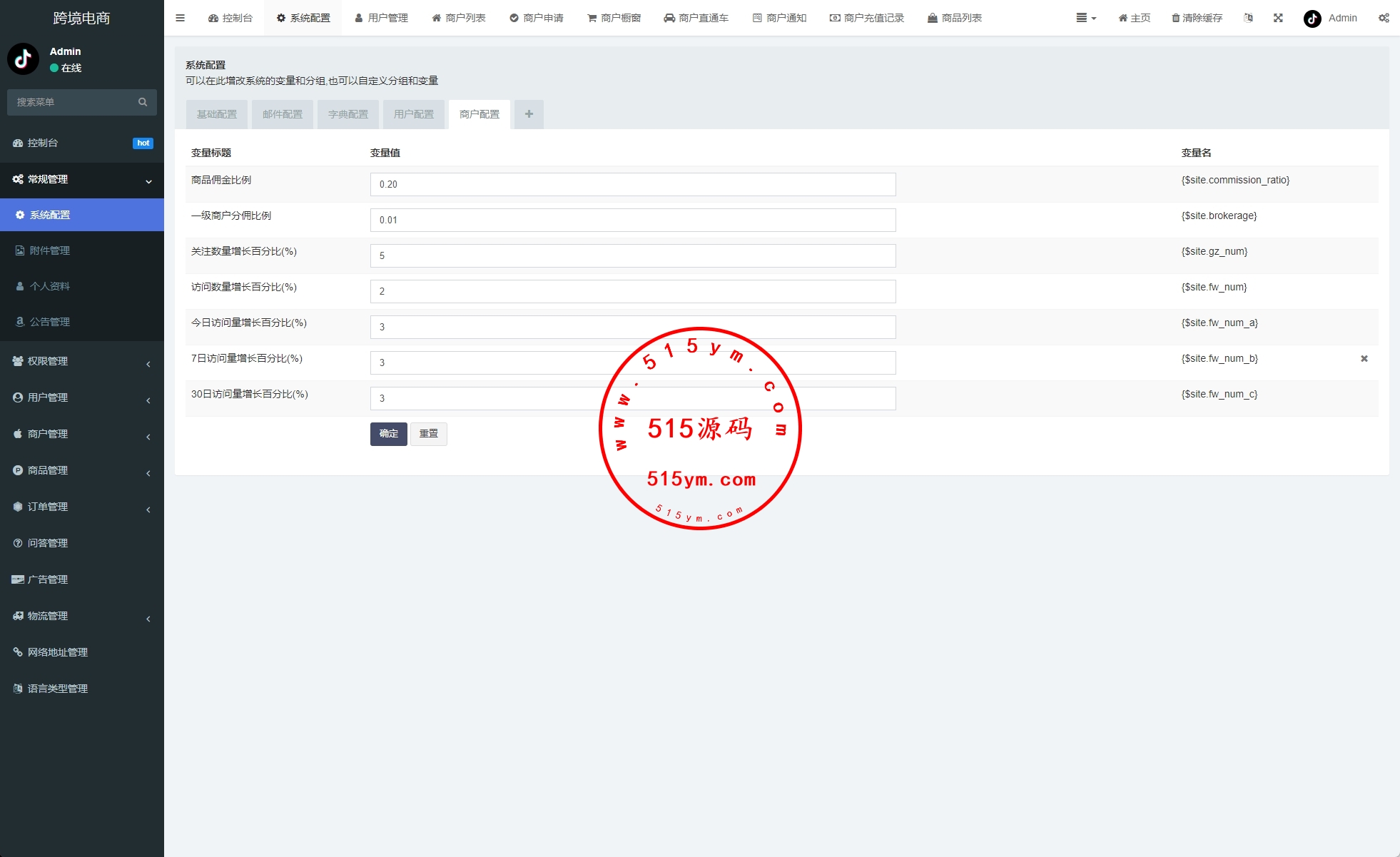Switch to the 基础配置 tab

pyautogui.click(x=217, y=114)
